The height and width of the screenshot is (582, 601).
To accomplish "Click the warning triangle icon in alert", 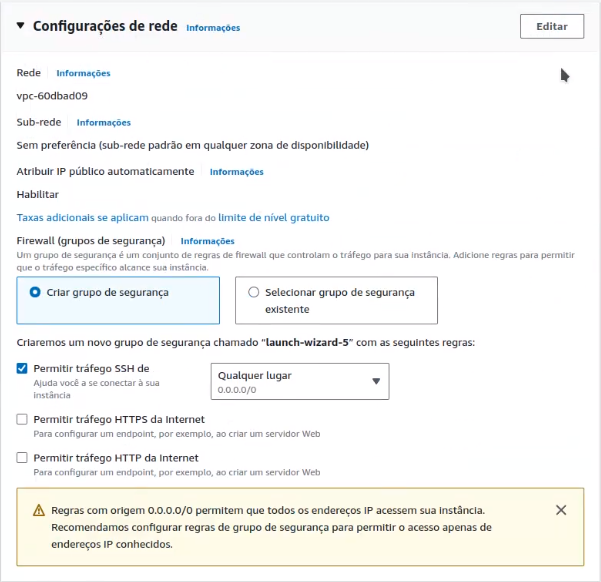I will point(39,510).
